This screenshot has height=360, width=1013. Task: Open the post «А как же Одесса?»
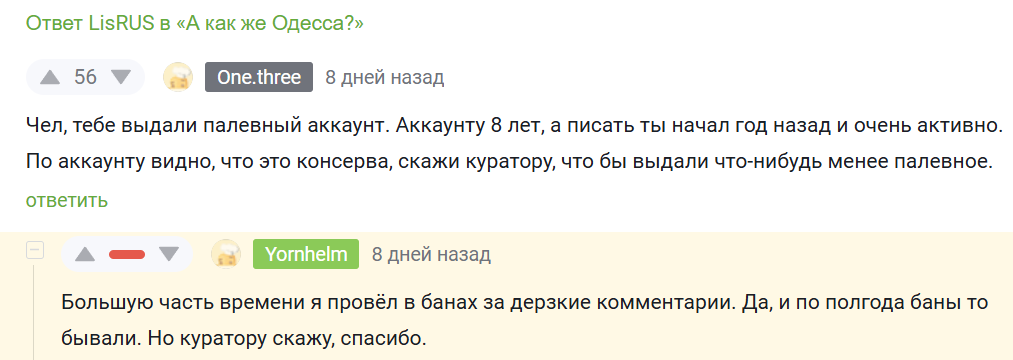point(269,24)
